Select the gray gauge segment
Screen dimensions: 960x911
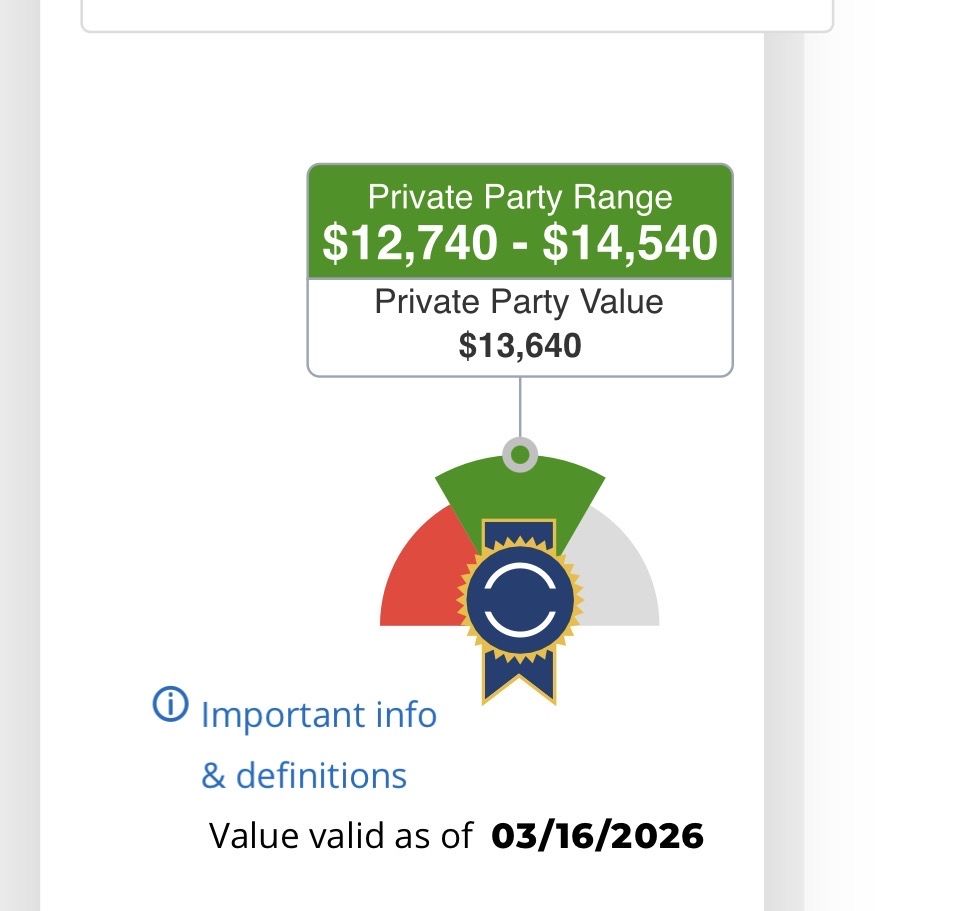coord(620,580)
